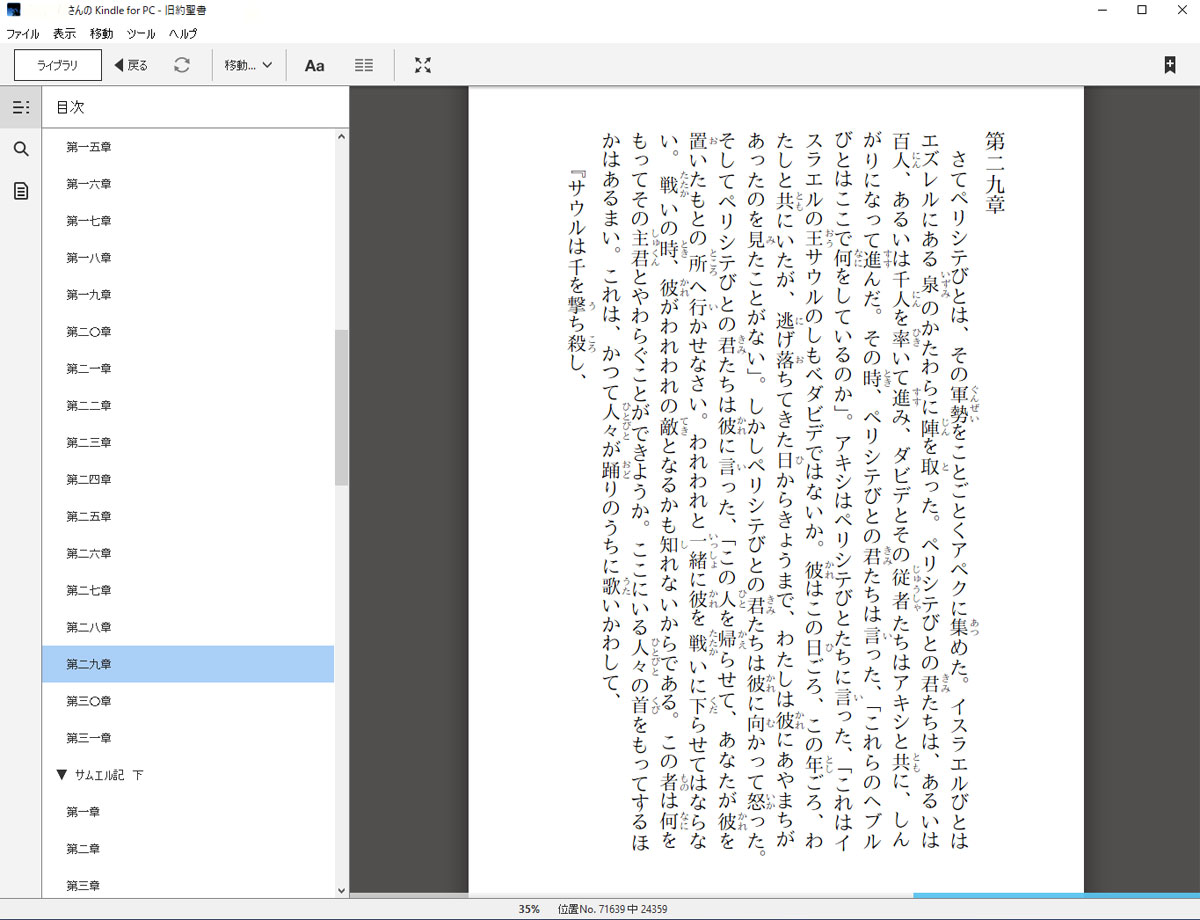Screen dimensions: 1200x920
Task: Open the ファイル menu
Action: point(23,33)
